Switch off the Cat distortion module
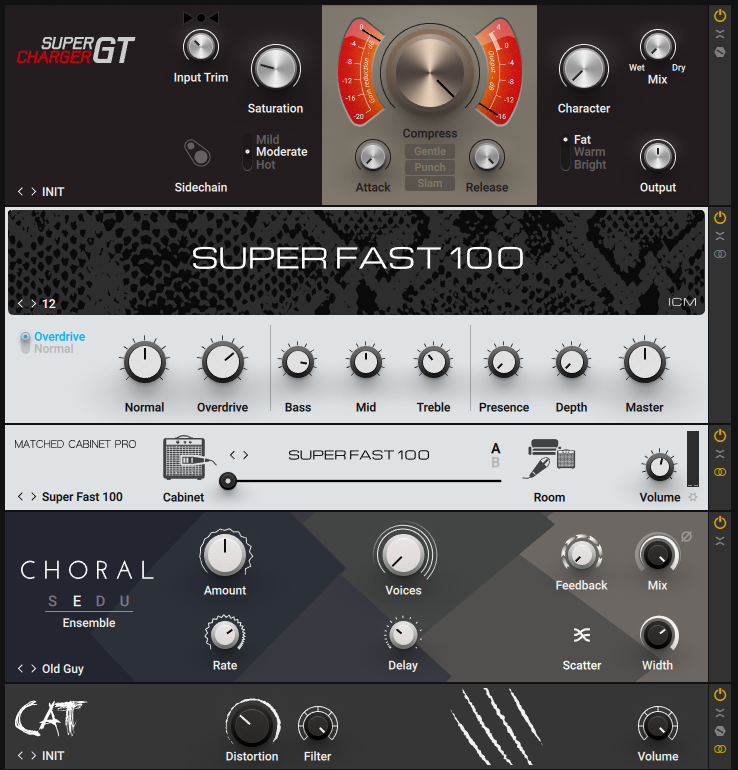The height and width of the screenshot is (770, 738). click(x=720, y=694)
